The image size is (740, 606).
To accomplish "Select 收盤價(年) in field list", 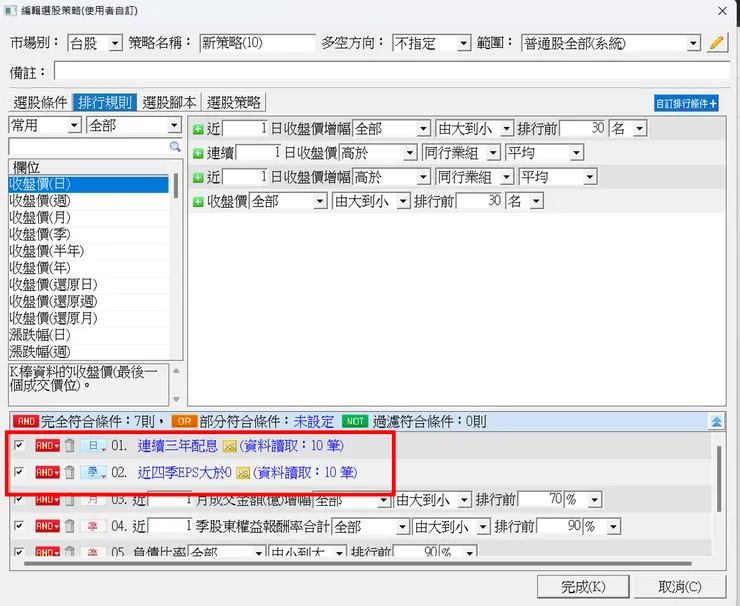I will [x=89, y=268].
